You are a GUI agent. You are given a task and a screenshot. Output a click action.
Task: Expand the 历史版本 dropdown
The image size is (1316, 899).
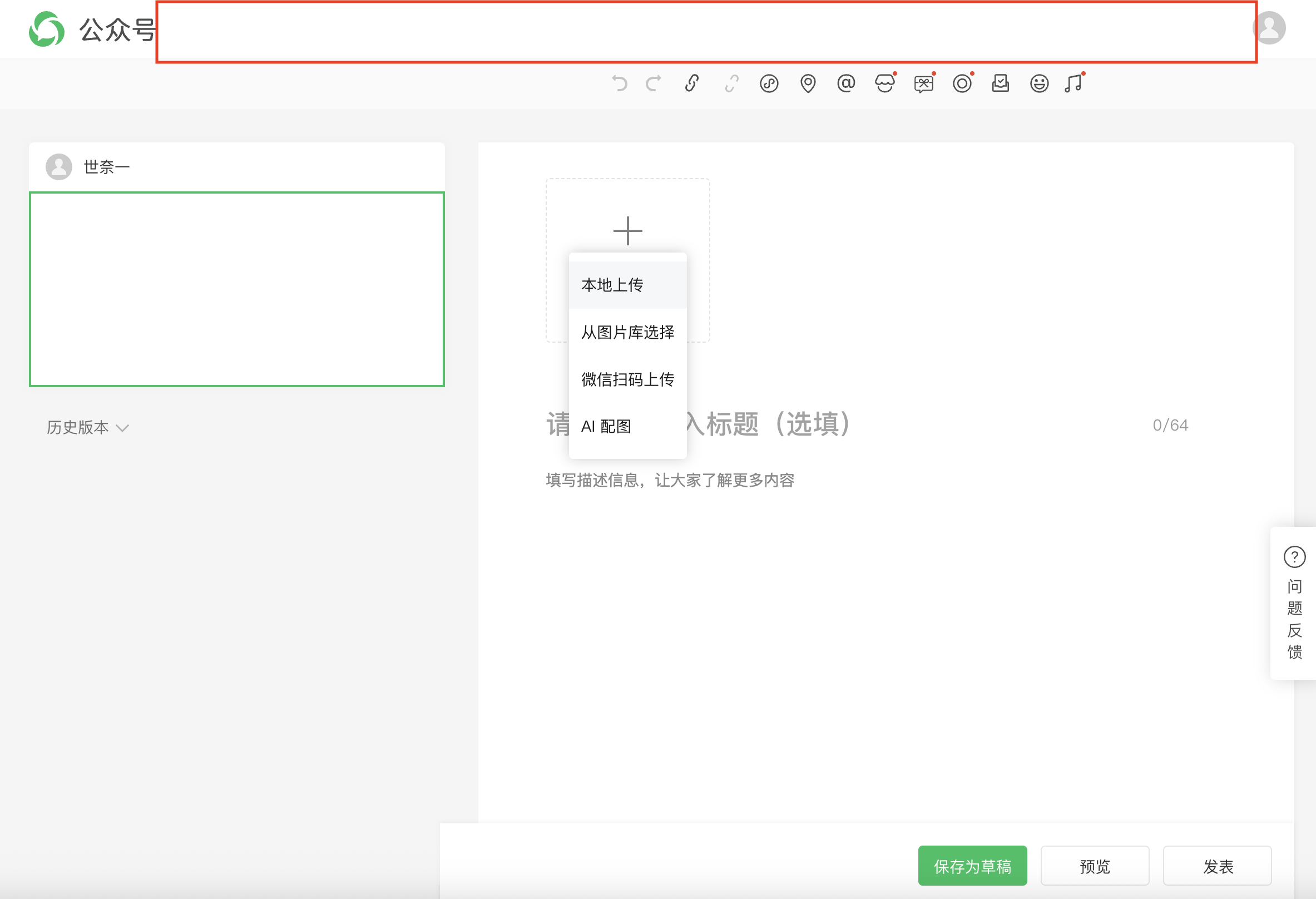[x=88, y=428]
